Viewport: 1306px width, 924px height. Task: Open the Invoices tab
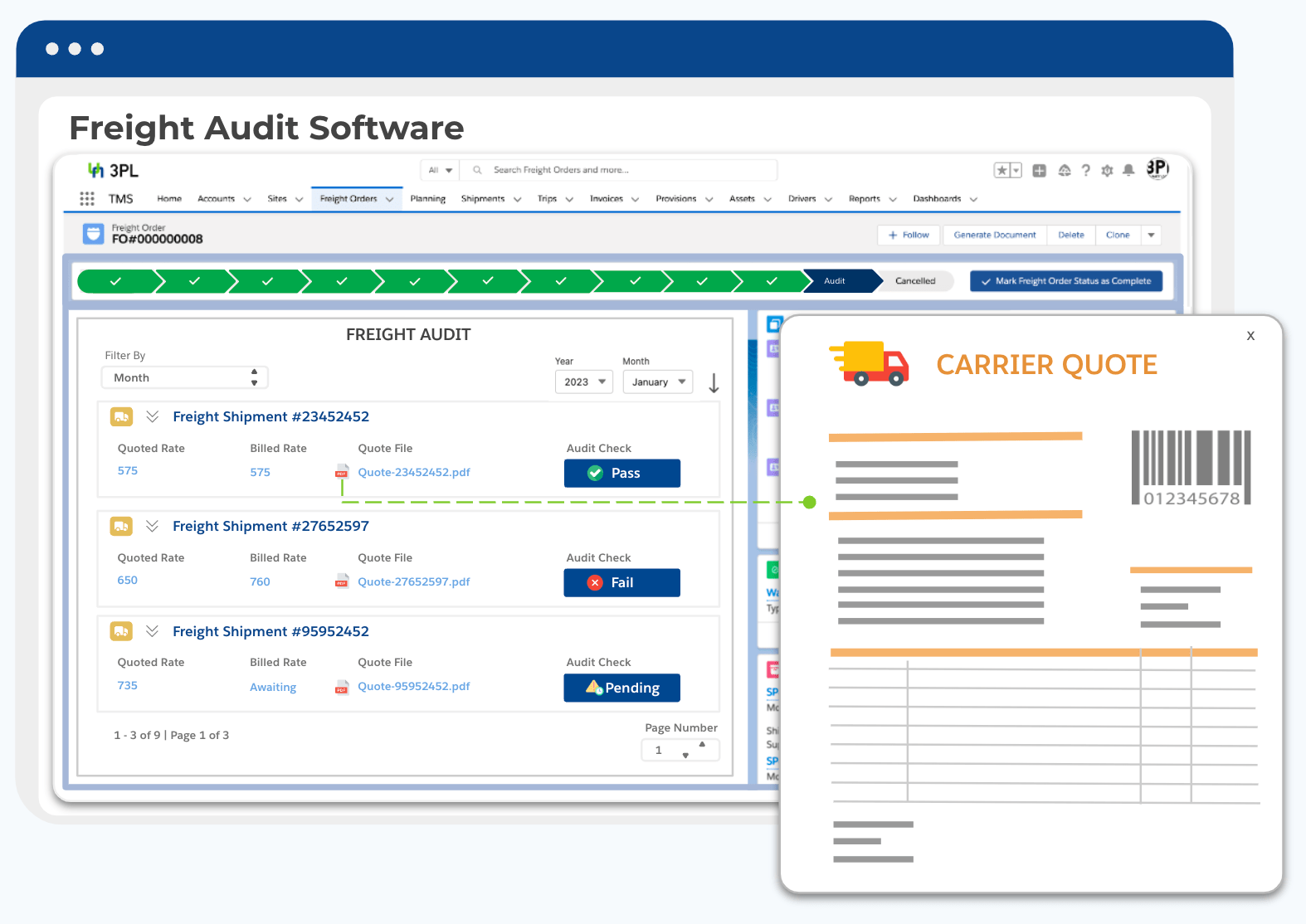click(x=607, y=199)
